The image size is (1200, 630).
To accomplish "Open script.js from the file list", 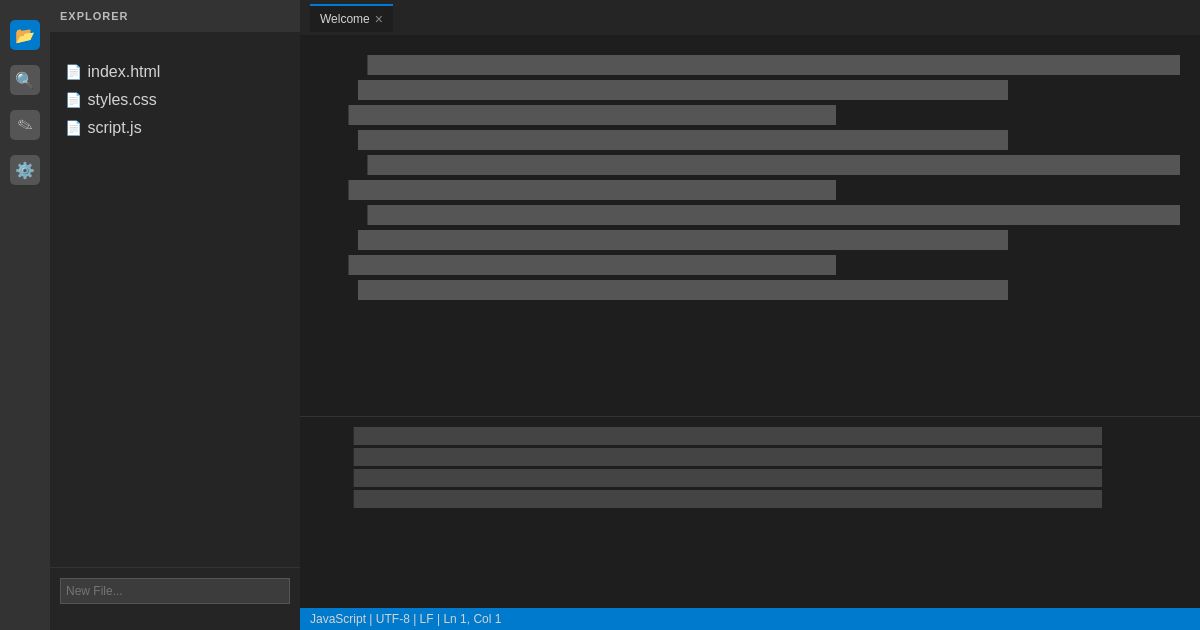I will 114,128.
